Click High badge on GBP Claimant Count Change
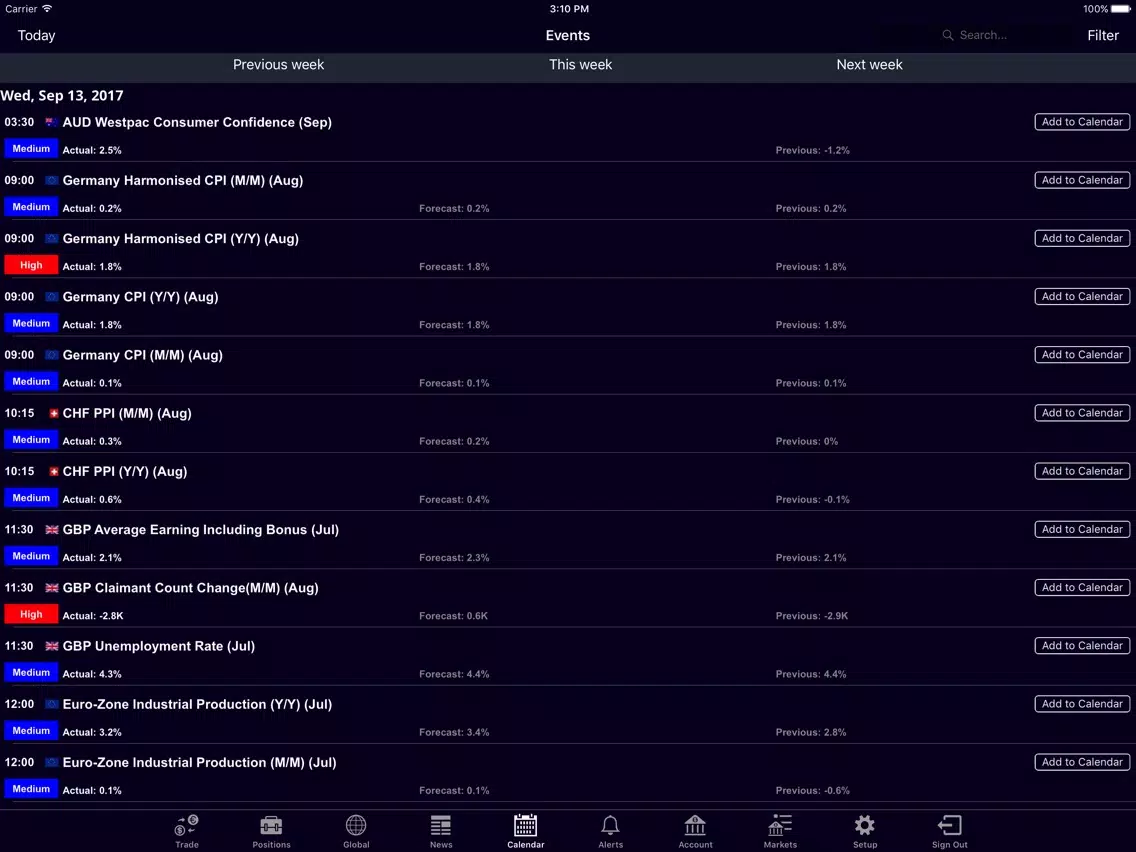The height and width of the screenshot is (852, 1136). point(31,614)
